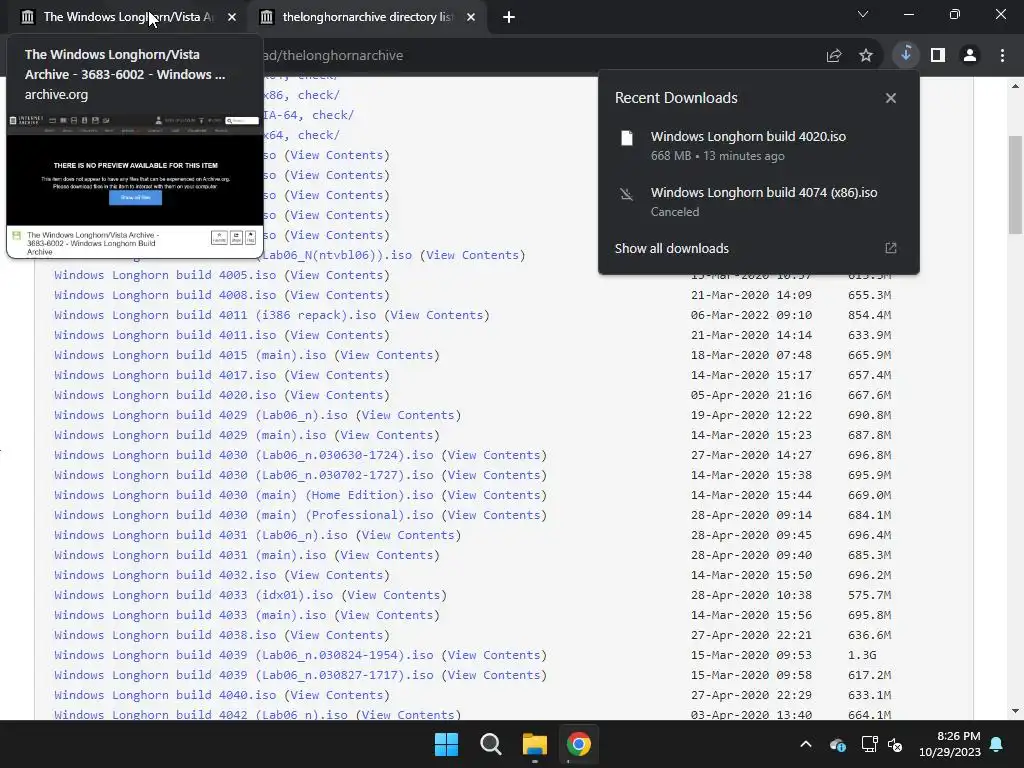The width and height of the screenshot is (1024, 768).
Task: Open Windows Longhorn build 4032.iso link
Action: [165, 575]
